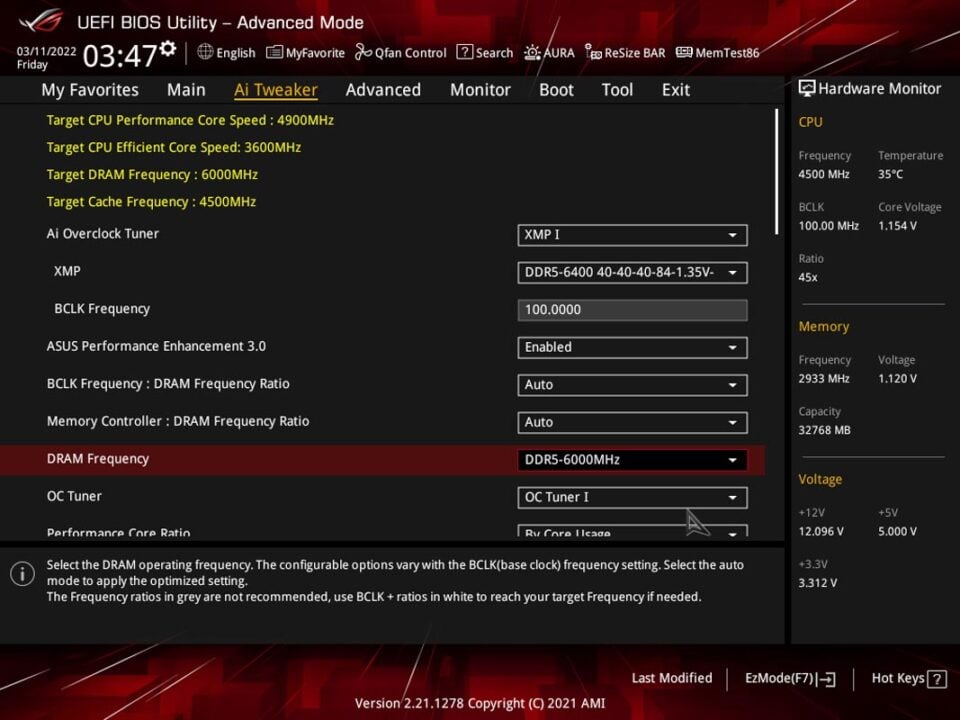
Task: Open OC Tuner I dropdown
Action: (632, 498)
